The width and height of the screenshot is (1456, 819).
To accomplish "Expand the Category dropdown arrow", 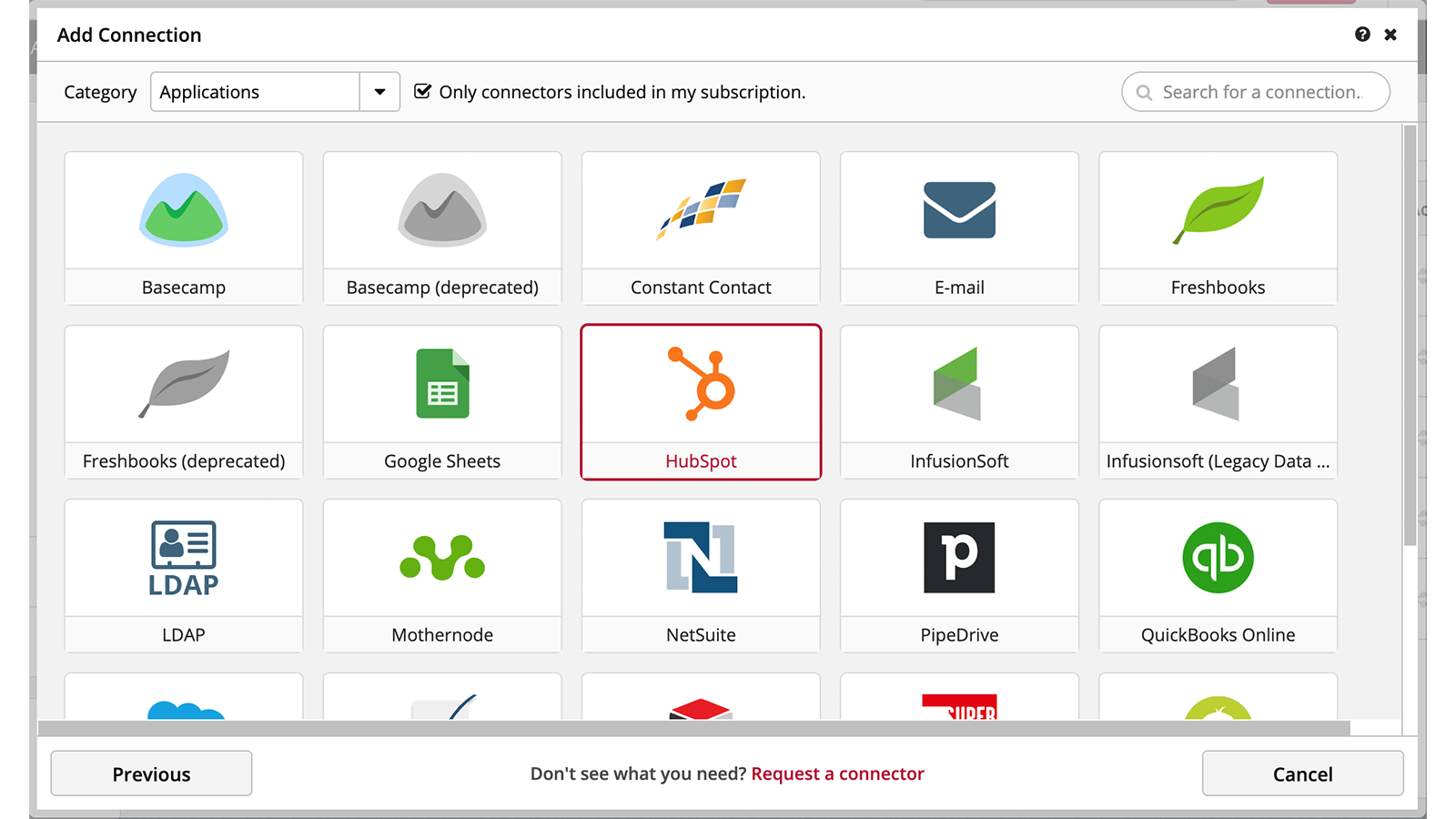I will coord(379,92).
